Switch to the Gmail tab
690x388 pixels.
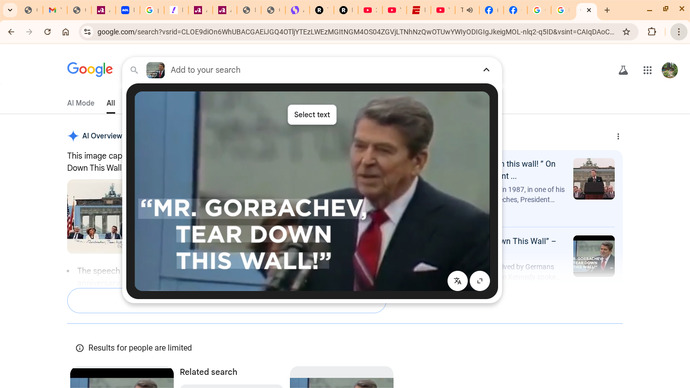click(52, 10)
